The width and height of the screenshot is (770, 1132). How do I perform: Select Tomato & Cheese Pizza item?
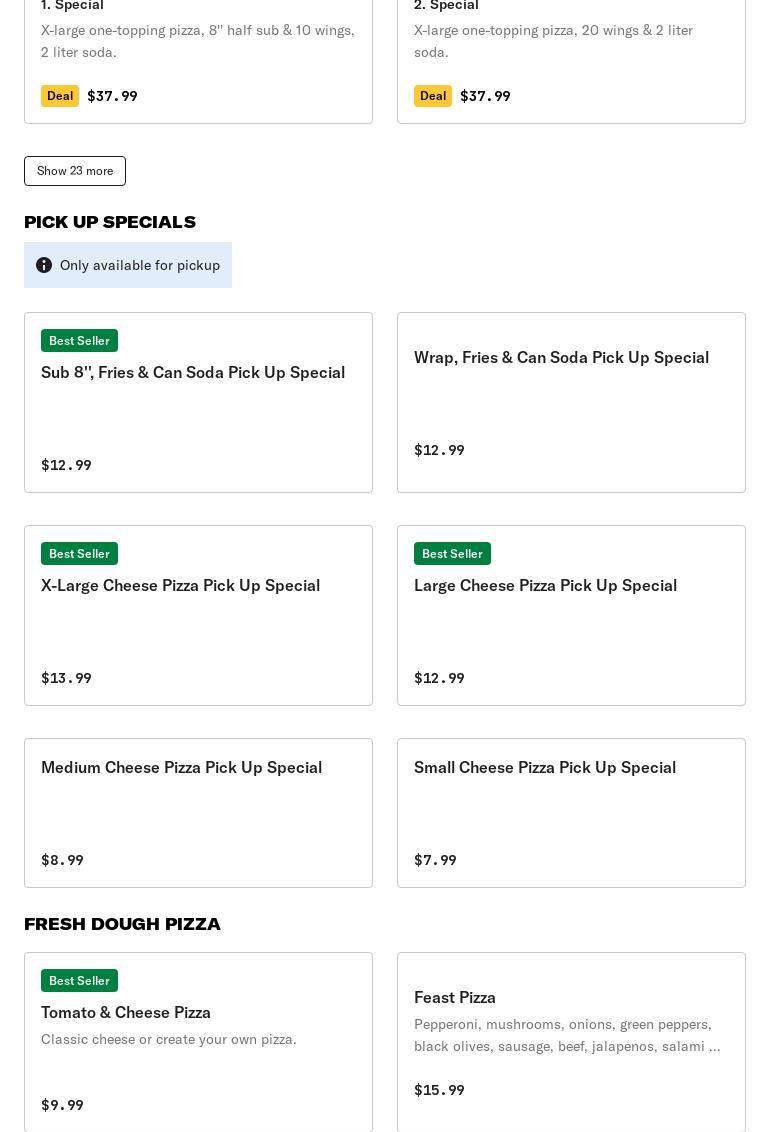(x=198, y=1042)
